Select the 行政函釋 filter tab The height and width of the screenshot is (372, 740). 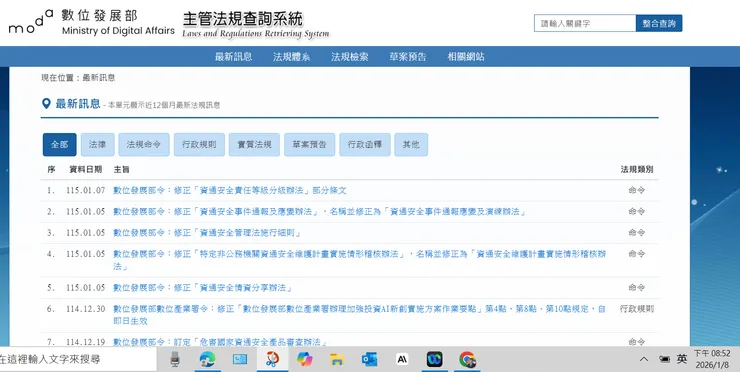(x=365, y=144)
